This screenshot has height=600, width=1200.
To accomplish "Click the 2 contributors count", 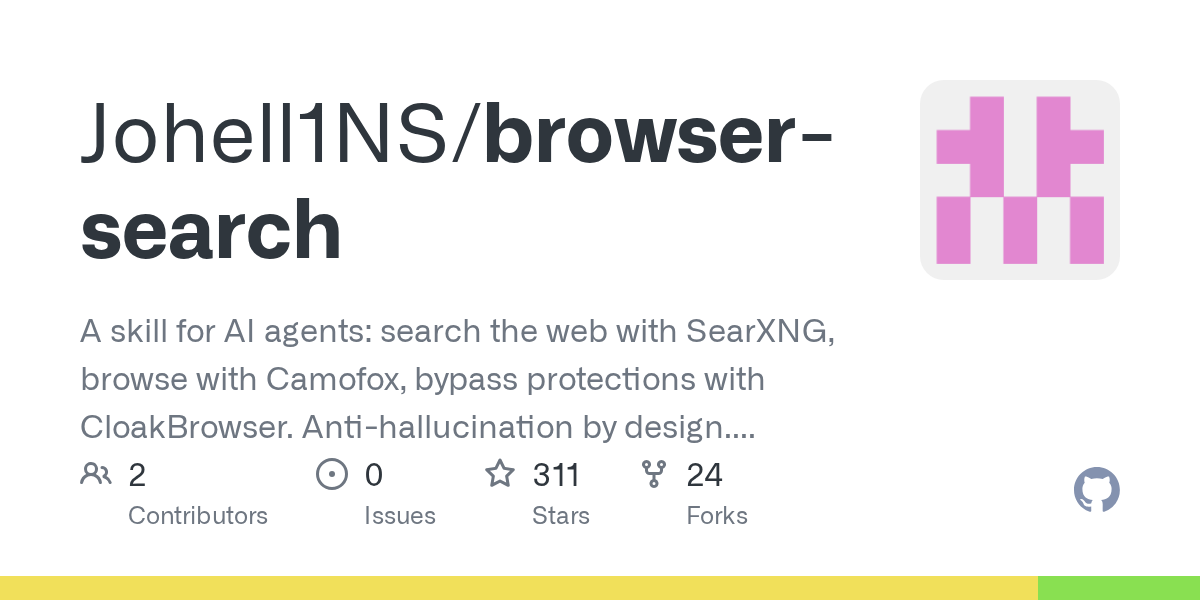I will [x=137, y=475].
